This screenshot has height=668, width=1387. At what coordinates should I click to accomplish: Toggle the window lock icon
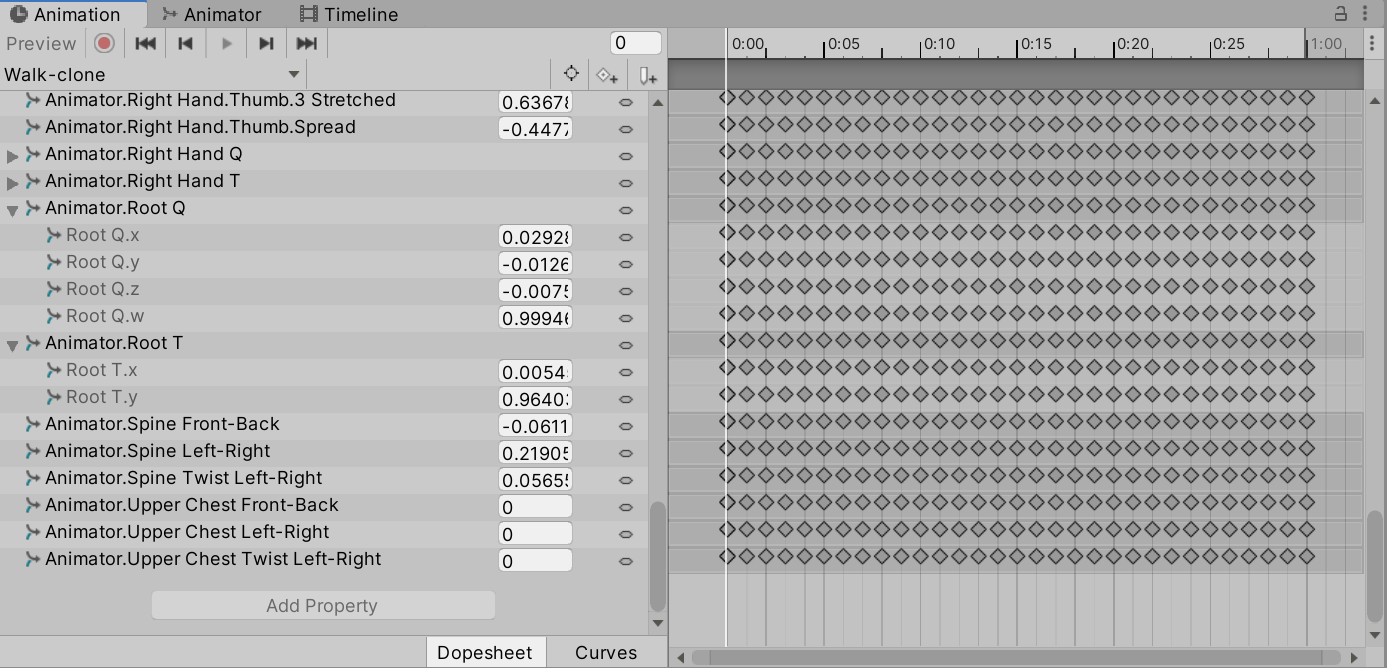[x=1341, y=13]
